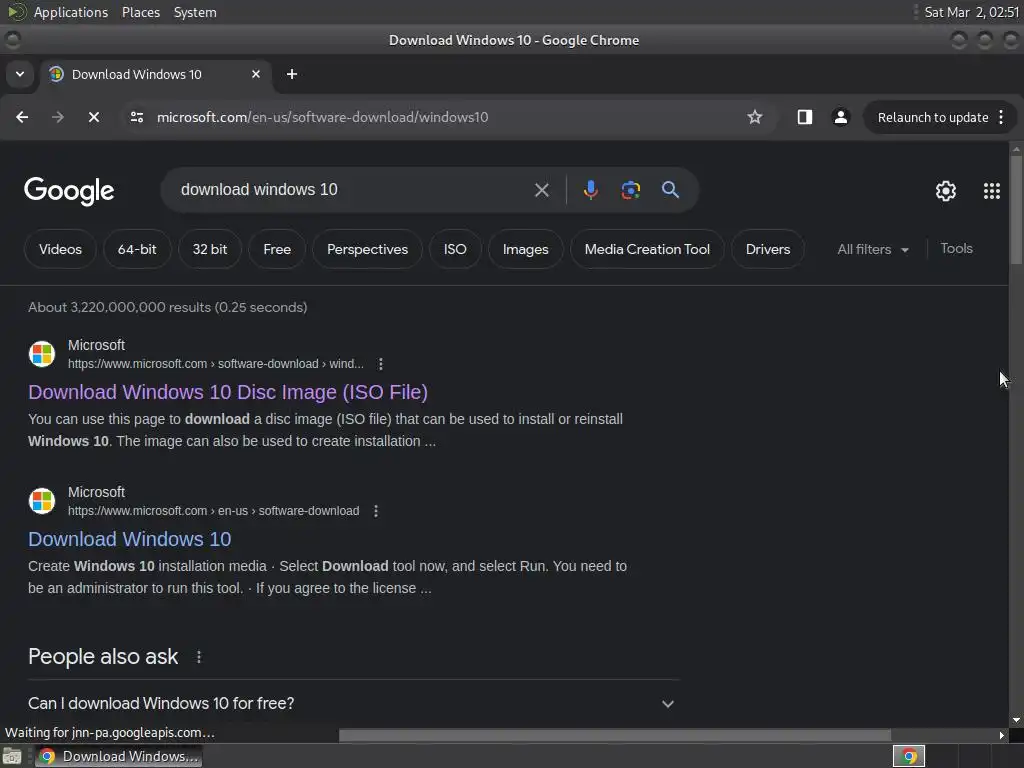Search by image with Google Lens

pos(631,190)
